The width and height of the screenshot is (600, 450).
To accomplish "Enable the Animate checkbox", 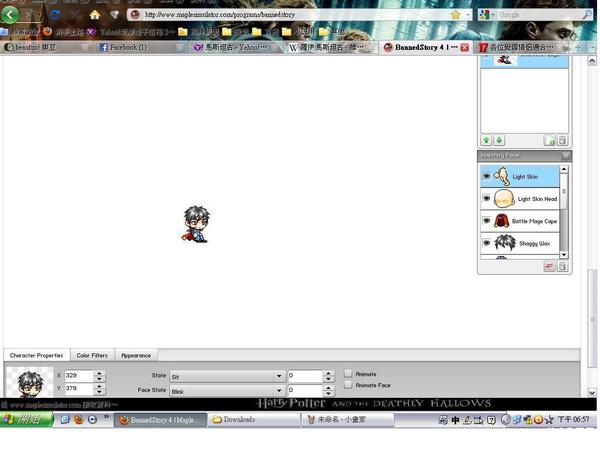I will [348, 374].
